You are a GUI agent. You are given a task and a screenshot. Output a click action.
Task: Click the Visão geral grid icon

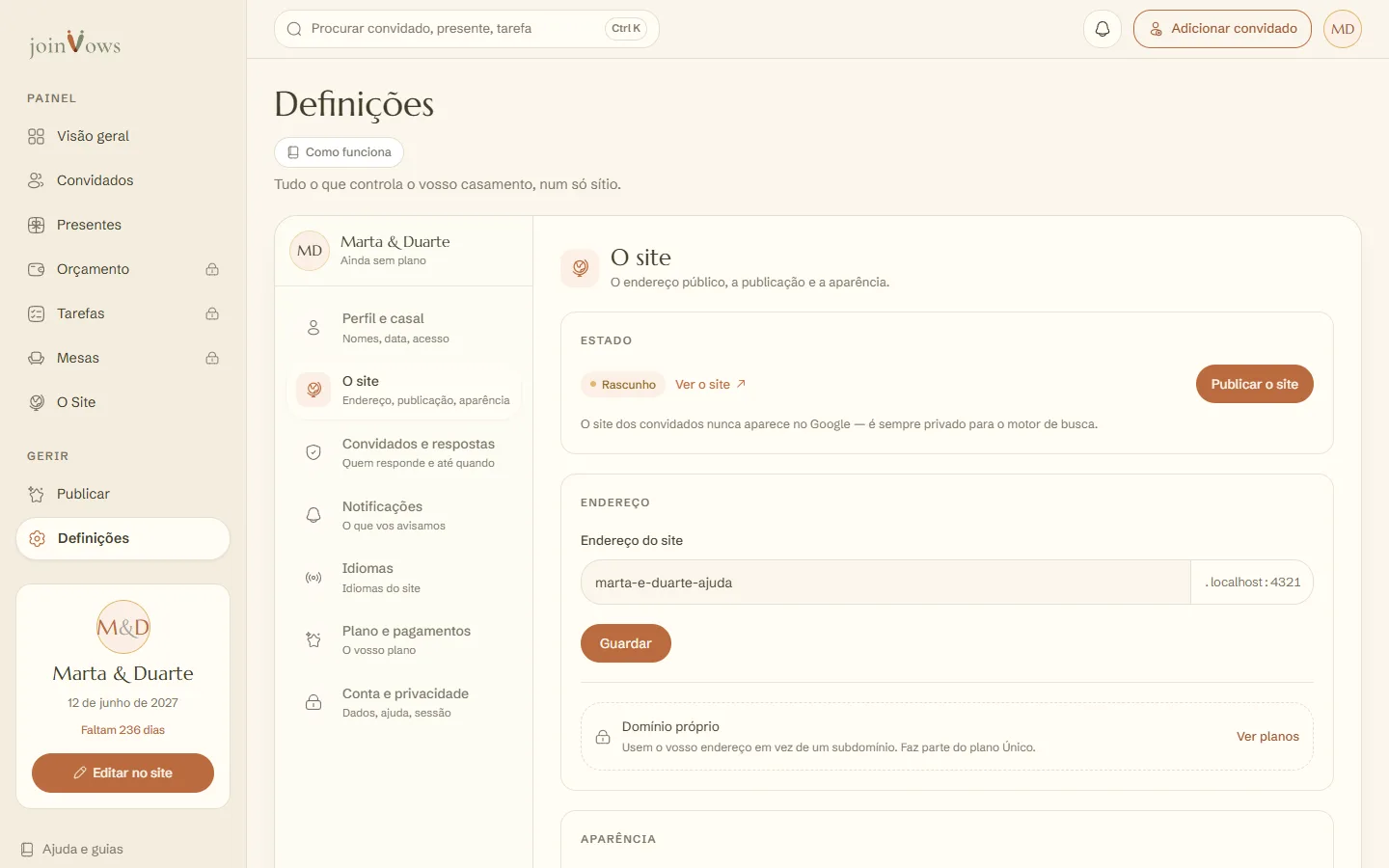[x=37, y=136]
